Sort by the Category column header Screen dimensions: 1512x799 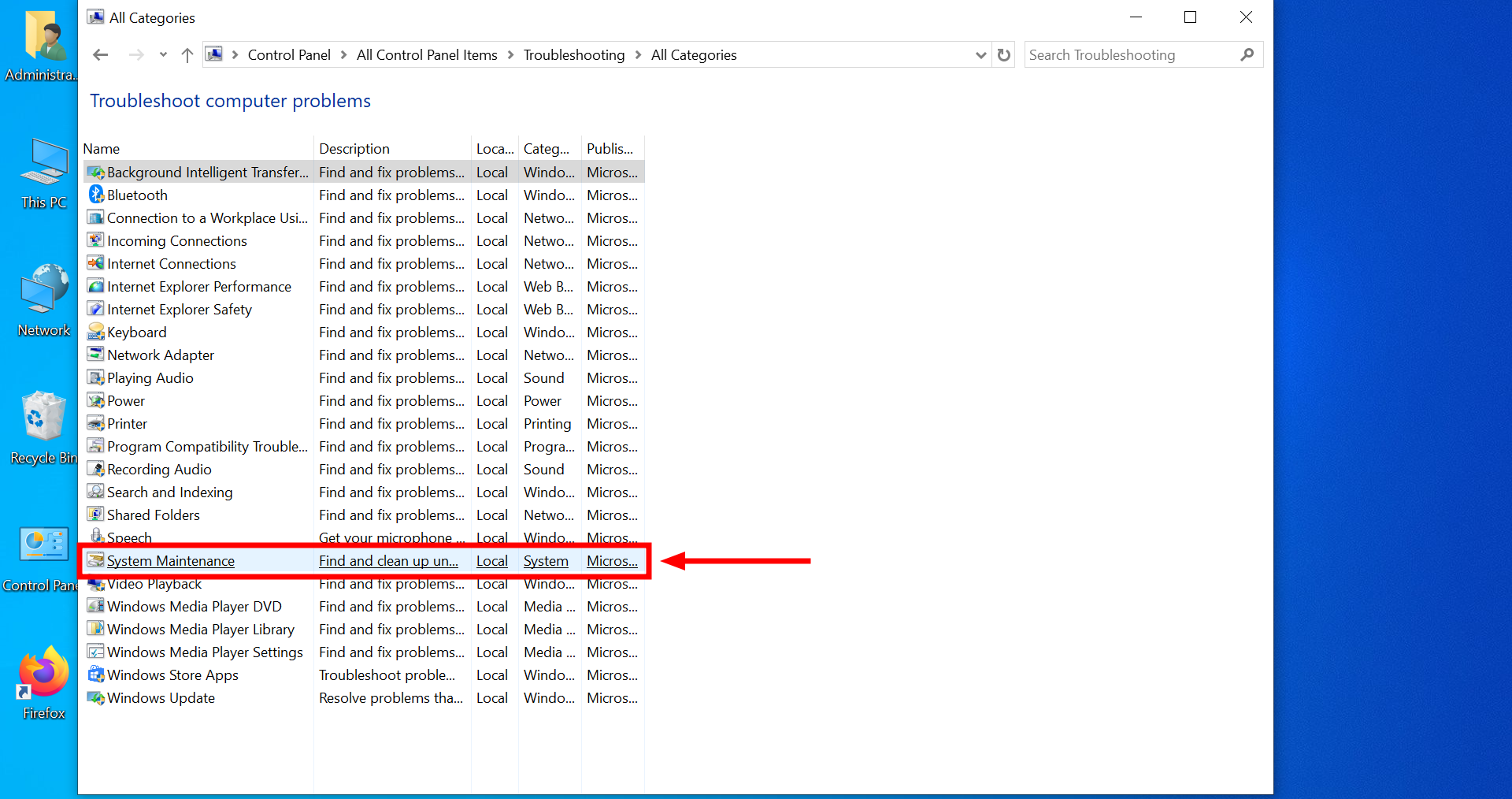[550, 148]
